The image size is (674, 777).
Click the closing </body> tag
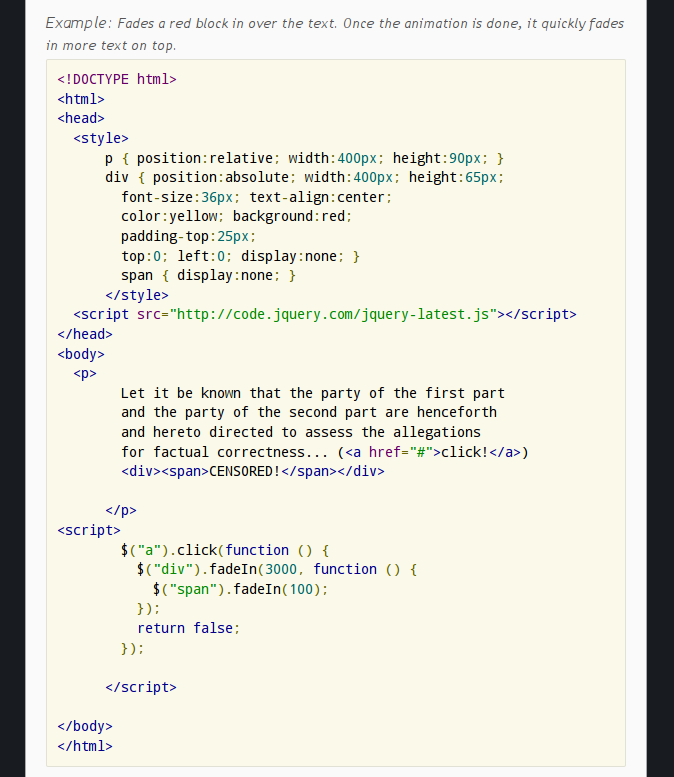point(85,726)
